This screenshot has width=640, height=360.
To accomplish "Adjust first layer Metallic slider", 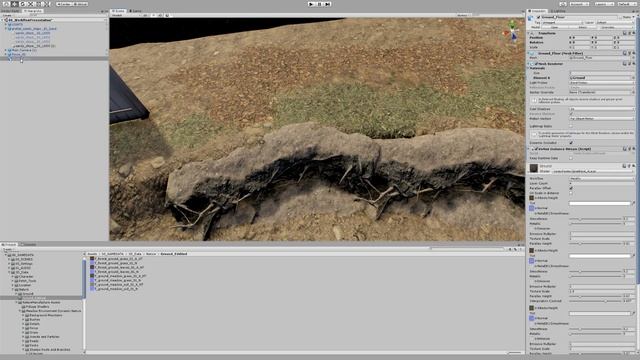I will point(596,224).
